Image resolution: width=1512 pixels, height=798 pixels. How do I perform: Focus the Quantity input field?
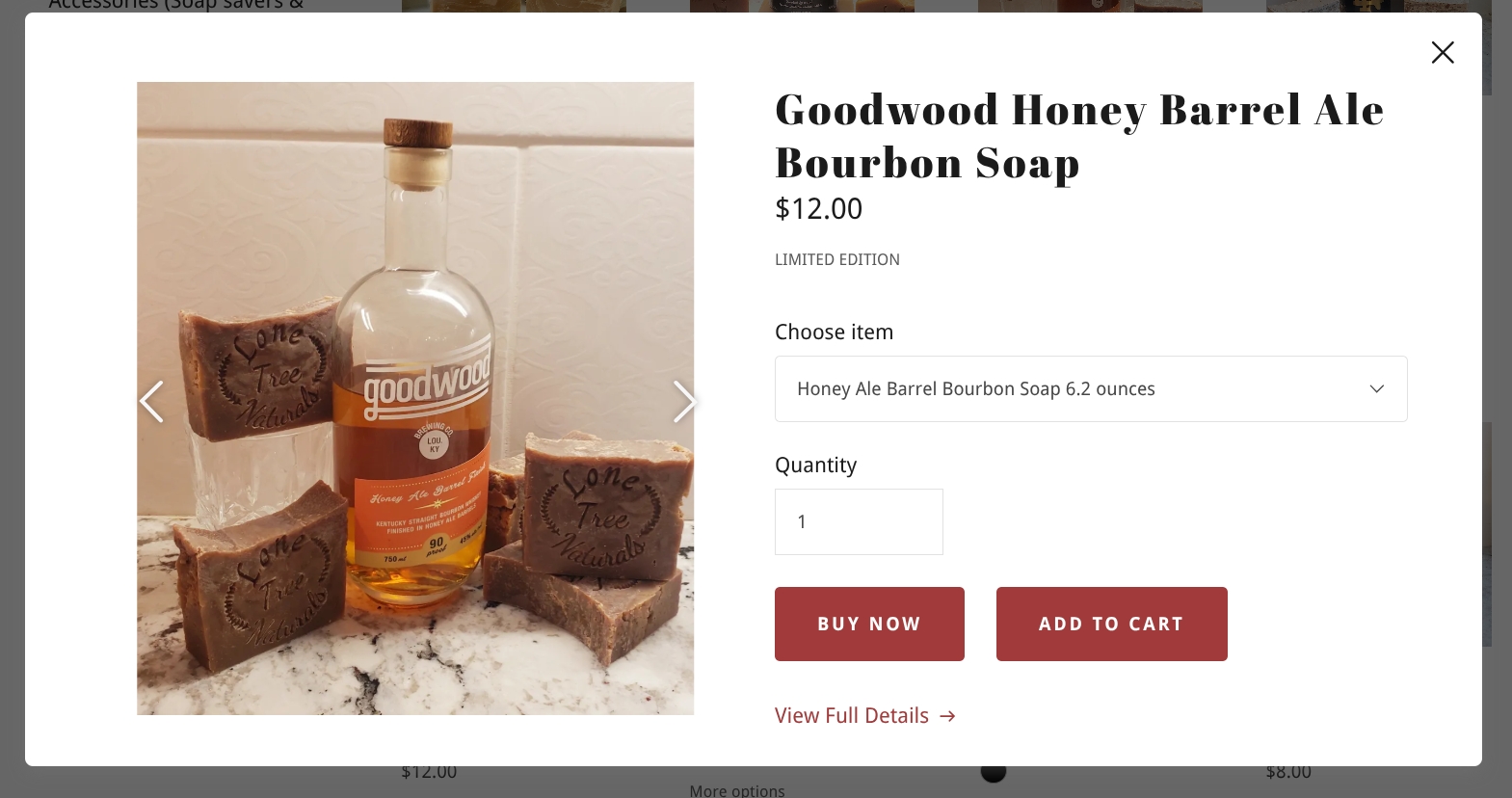click(x=859, y=521)
